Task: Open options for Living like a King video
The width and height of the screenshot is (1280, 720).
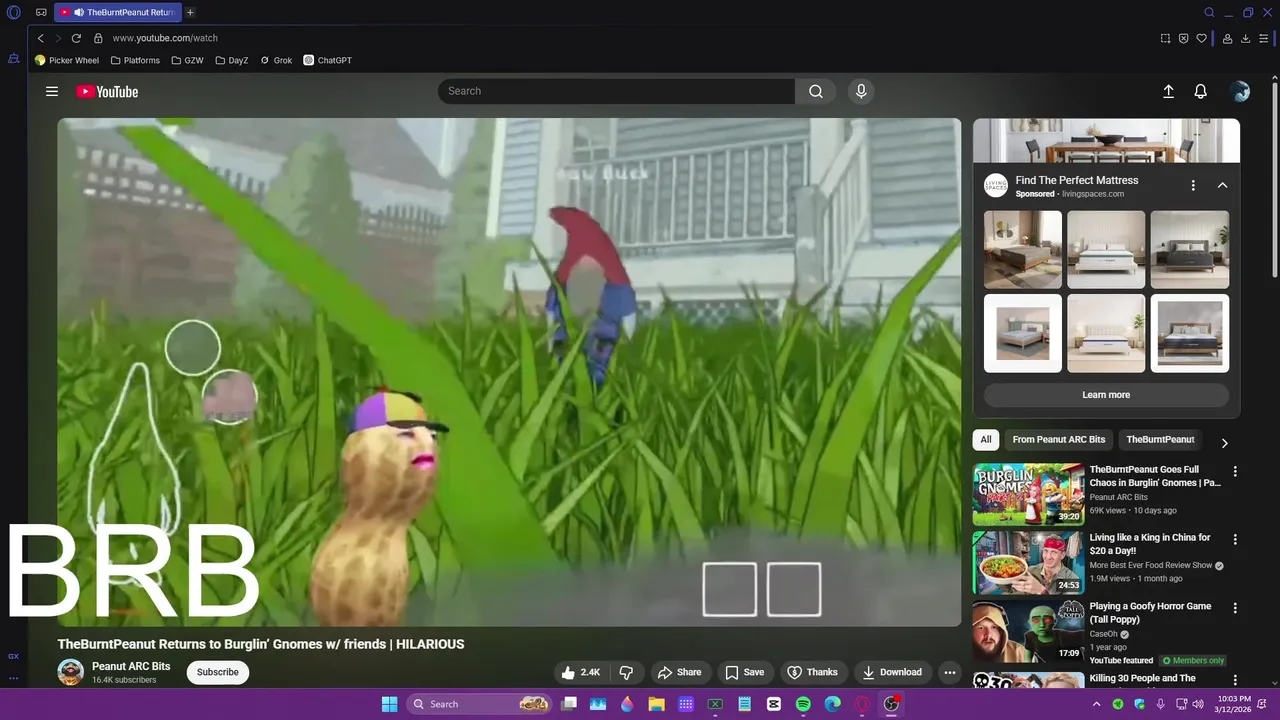Action: point(1235,539)
